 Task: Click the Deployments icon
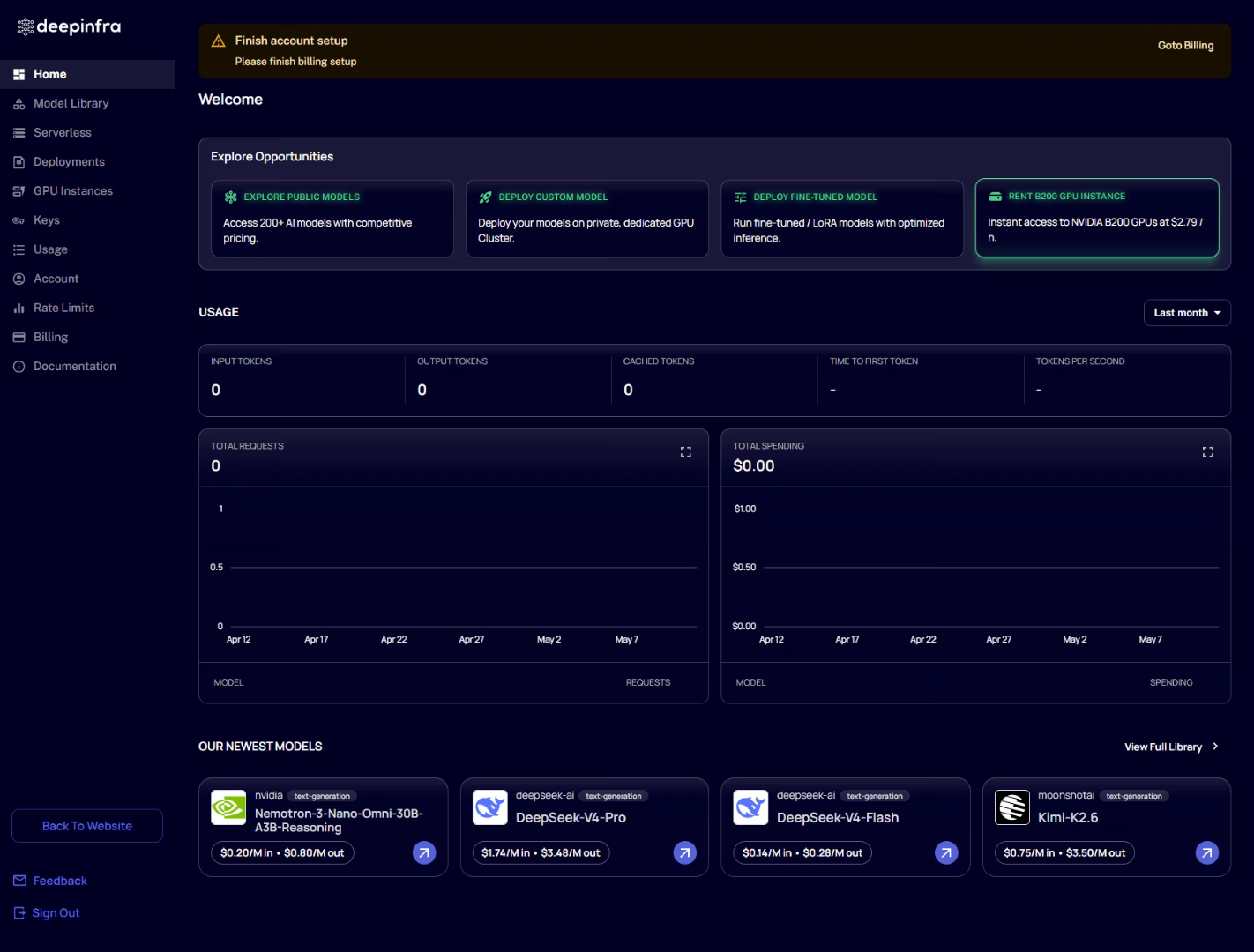[x=19, y=161]
